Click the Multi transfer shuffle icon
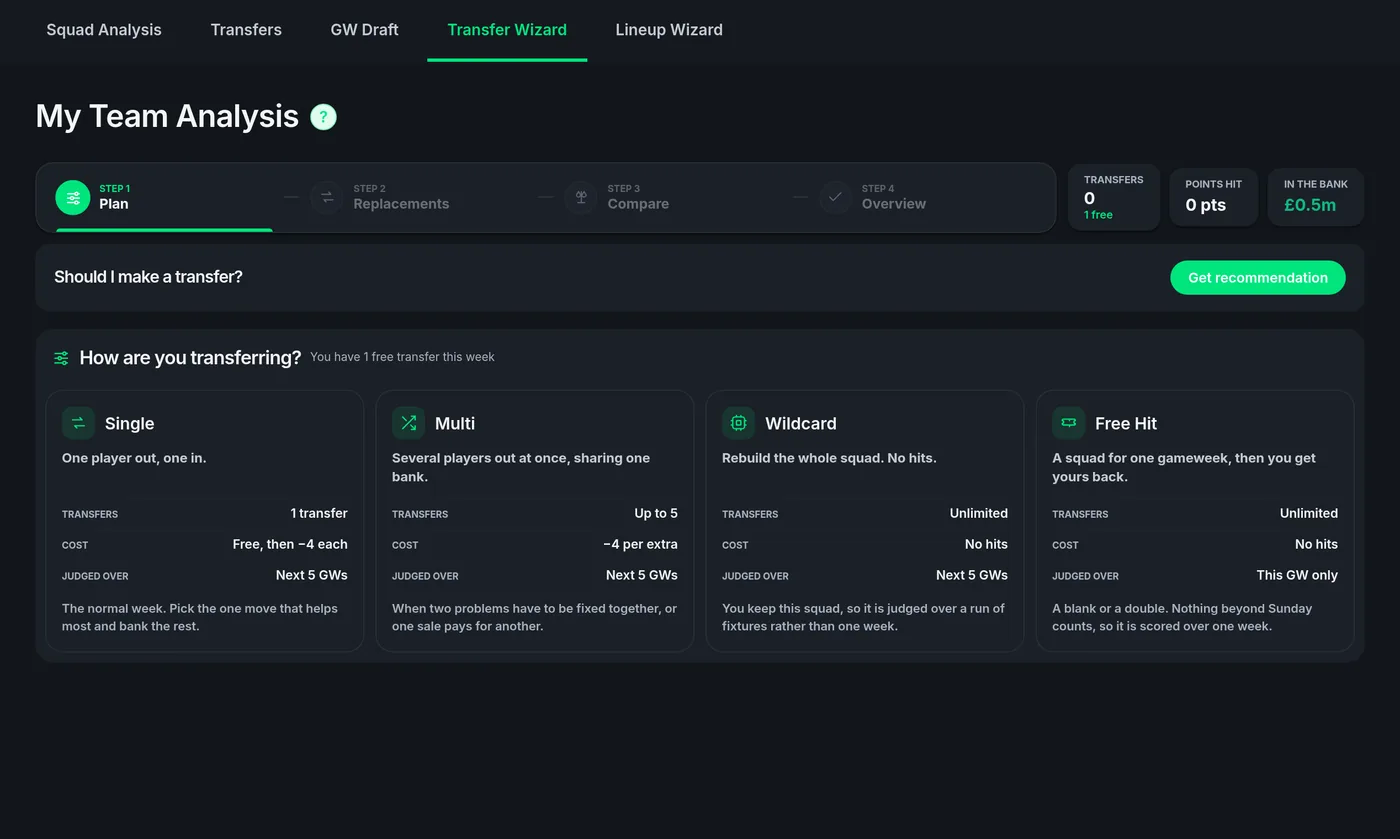Viewport: 1400px width, 839px height. (x=408, y=423)
